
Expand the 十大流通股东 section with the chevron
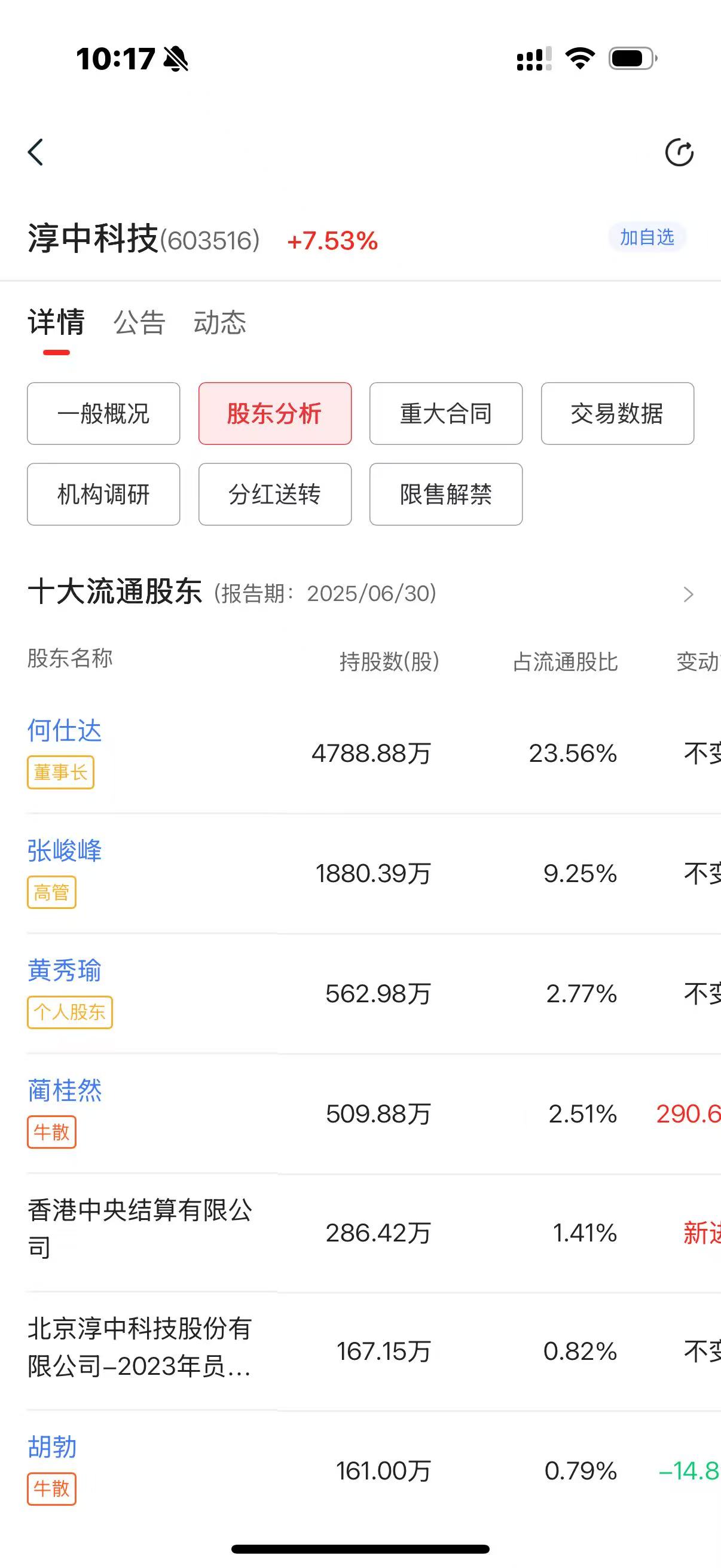point(688,594)
